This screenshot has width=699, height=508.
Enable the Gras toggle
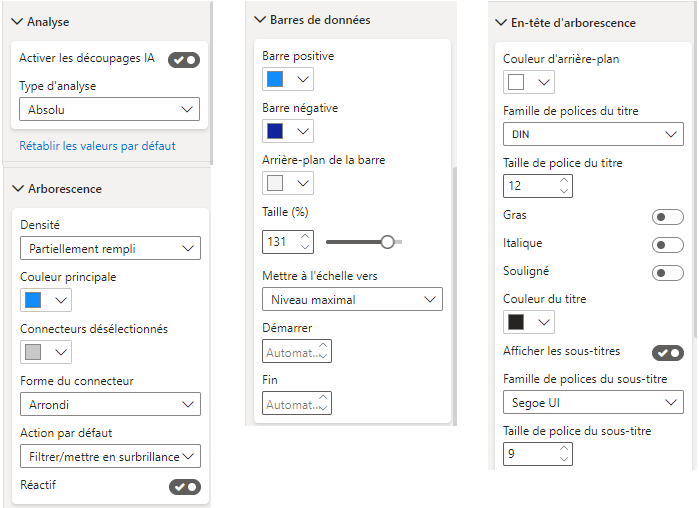click(667, 217)
